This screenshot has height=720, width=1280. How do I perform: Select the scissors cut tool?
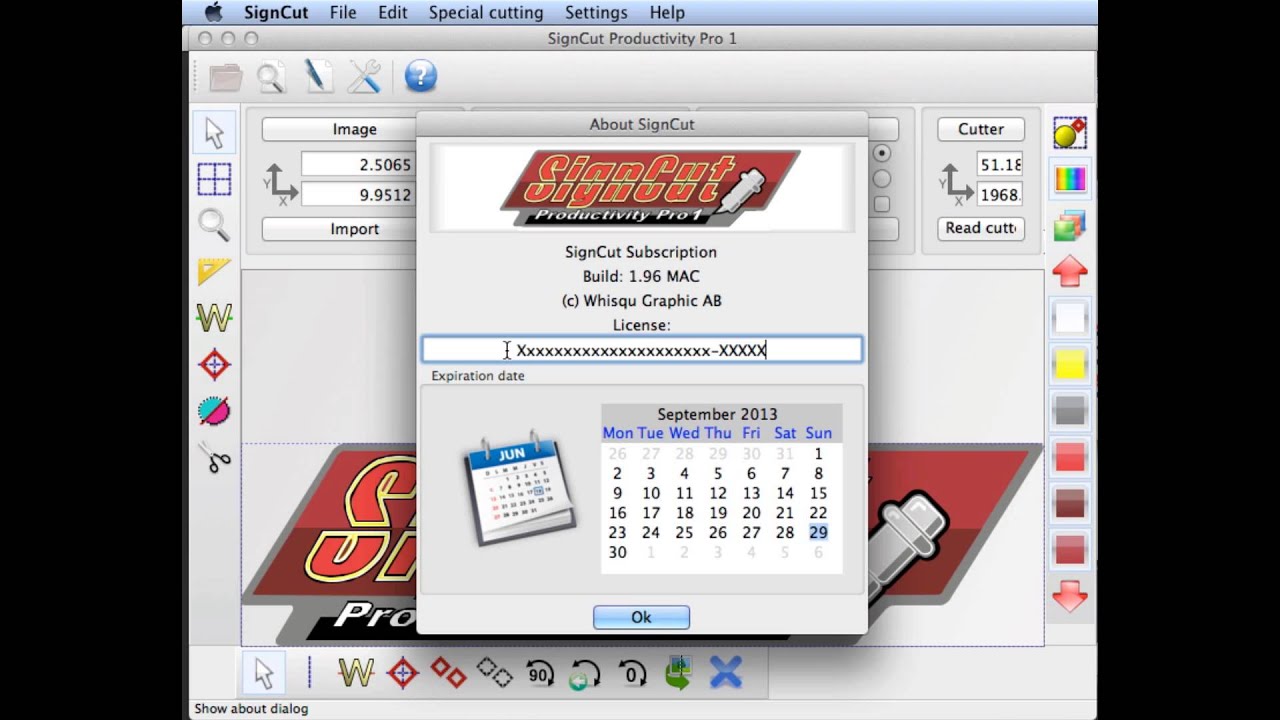click(x=214, y=458)
